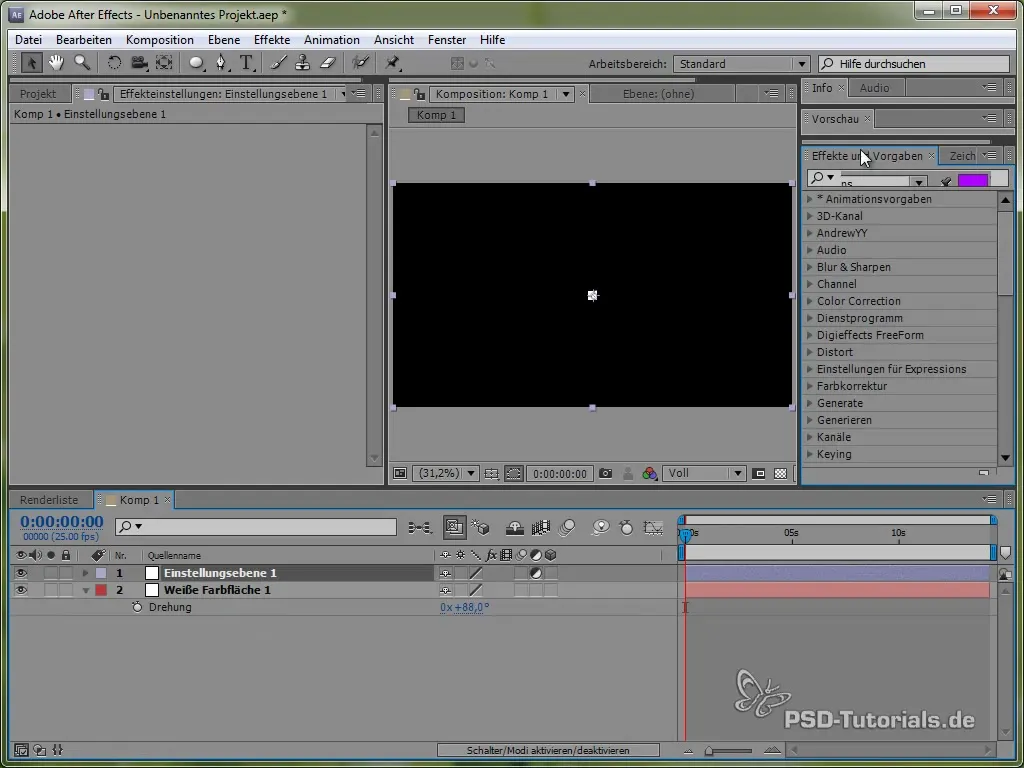Take a snapshot with the camera icon
Image resolution: width=1024 pixels, height=768 pixels.
(x=605, y=473)
